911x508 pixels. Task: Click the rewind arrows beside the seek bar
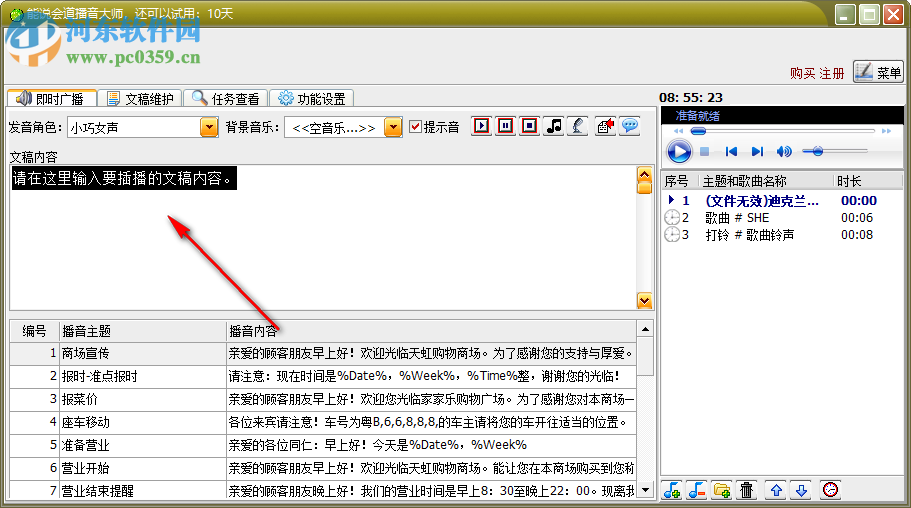tap(679, 131)
